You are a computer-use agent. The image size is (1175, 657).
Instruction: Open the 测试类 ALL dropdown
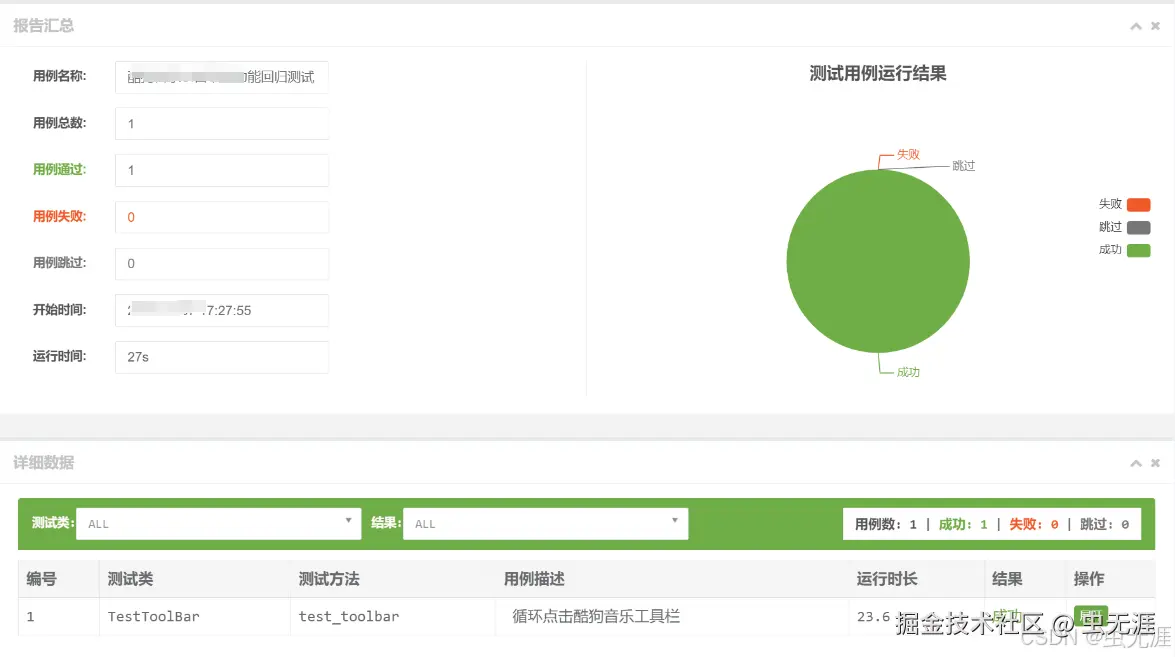(218, 523)
